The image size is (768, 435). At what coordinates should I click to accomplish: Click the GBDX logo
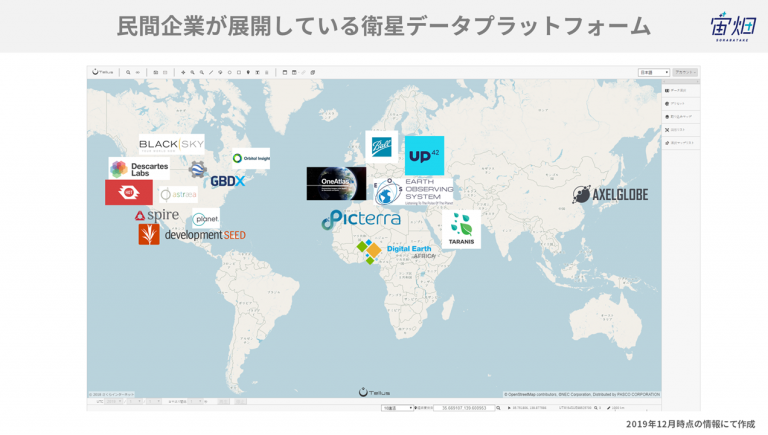pos(227,181)
